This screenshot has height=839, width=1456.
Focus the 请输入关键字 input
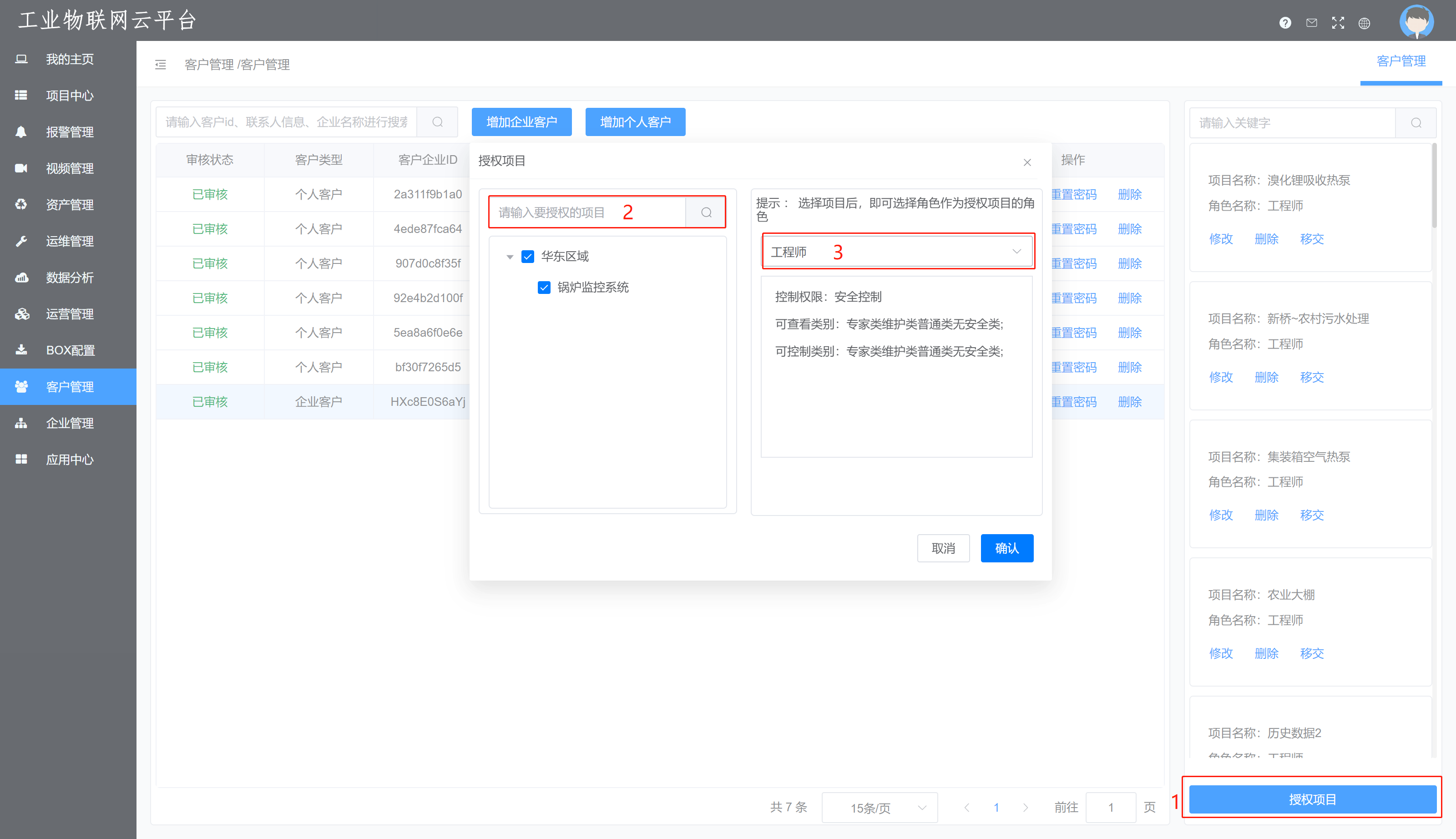1292,123
